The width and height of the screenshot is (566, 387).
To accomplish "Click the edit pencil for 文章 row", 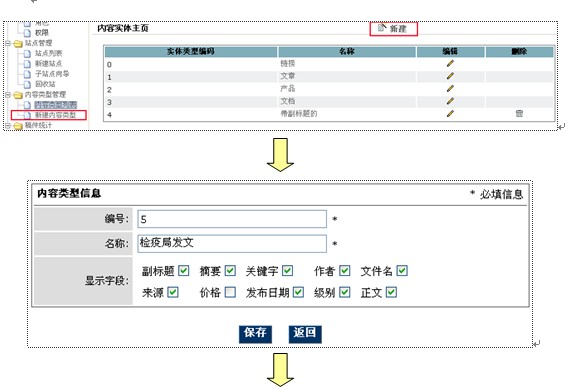I will click(450, 76).
